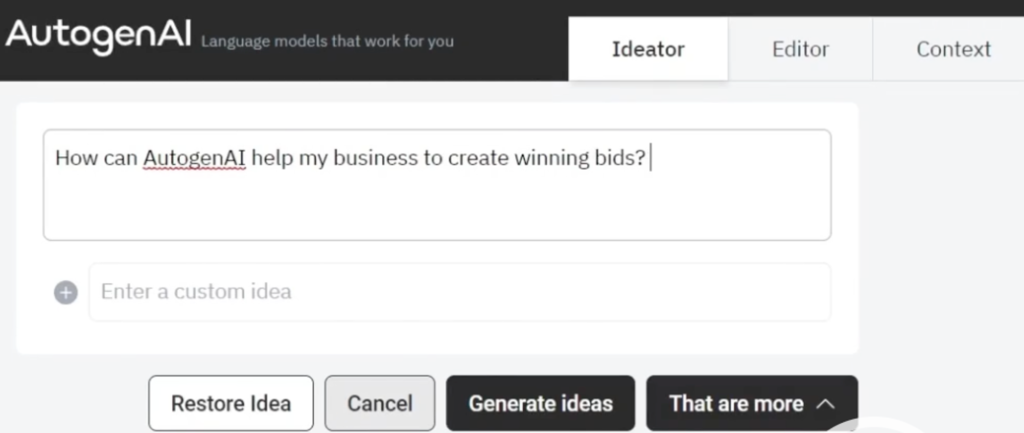
Task: Cancel the current idea edit
Action: coord(379,403)
